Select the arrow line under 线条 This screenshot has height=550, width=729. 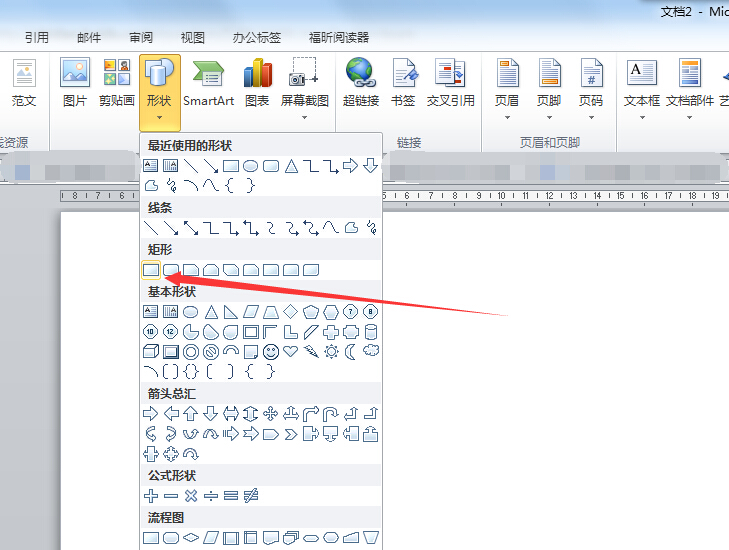(x=171, y=228)
